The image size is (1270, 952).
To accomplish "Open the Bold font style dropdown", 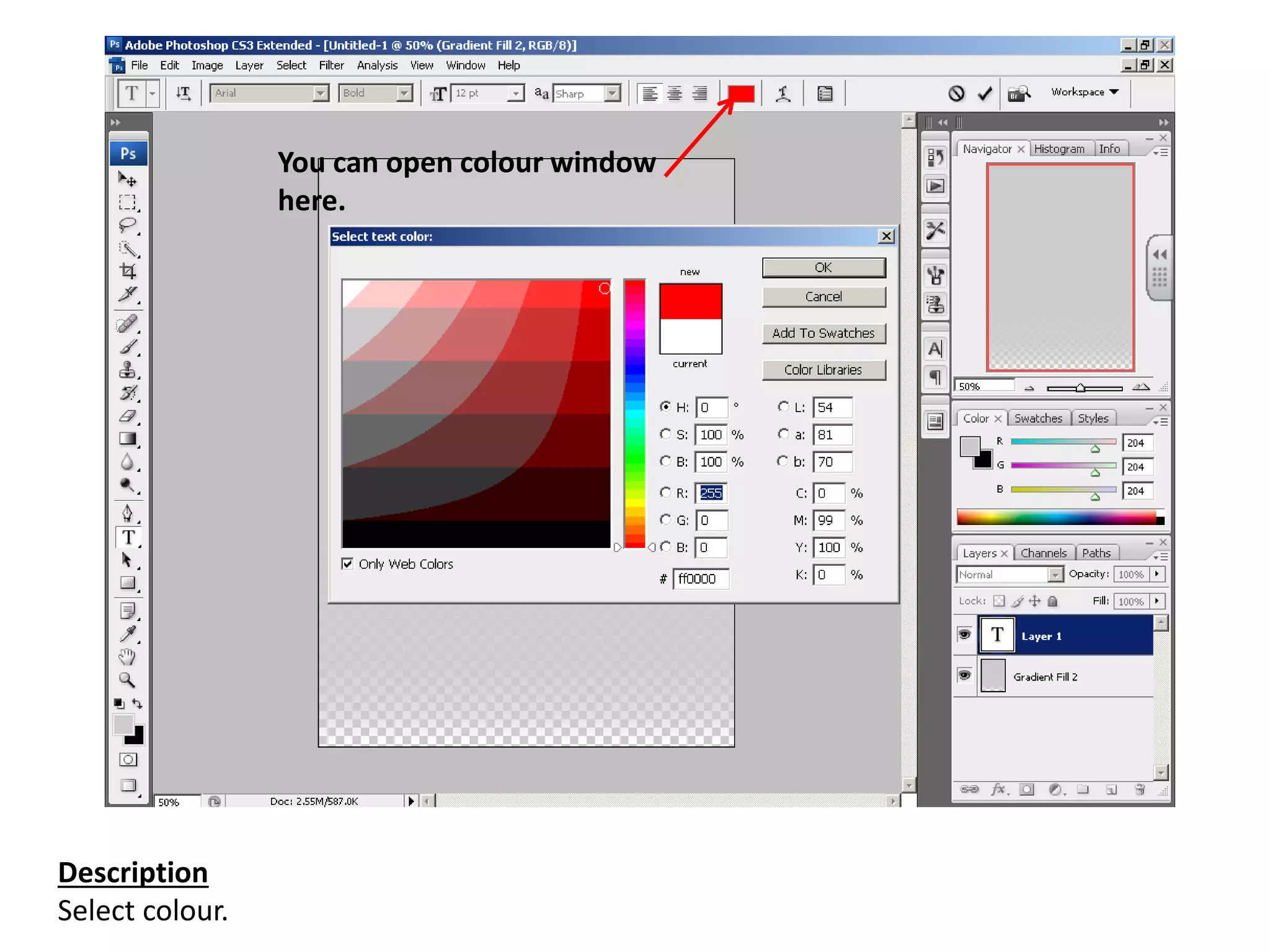I will [404, 94].
